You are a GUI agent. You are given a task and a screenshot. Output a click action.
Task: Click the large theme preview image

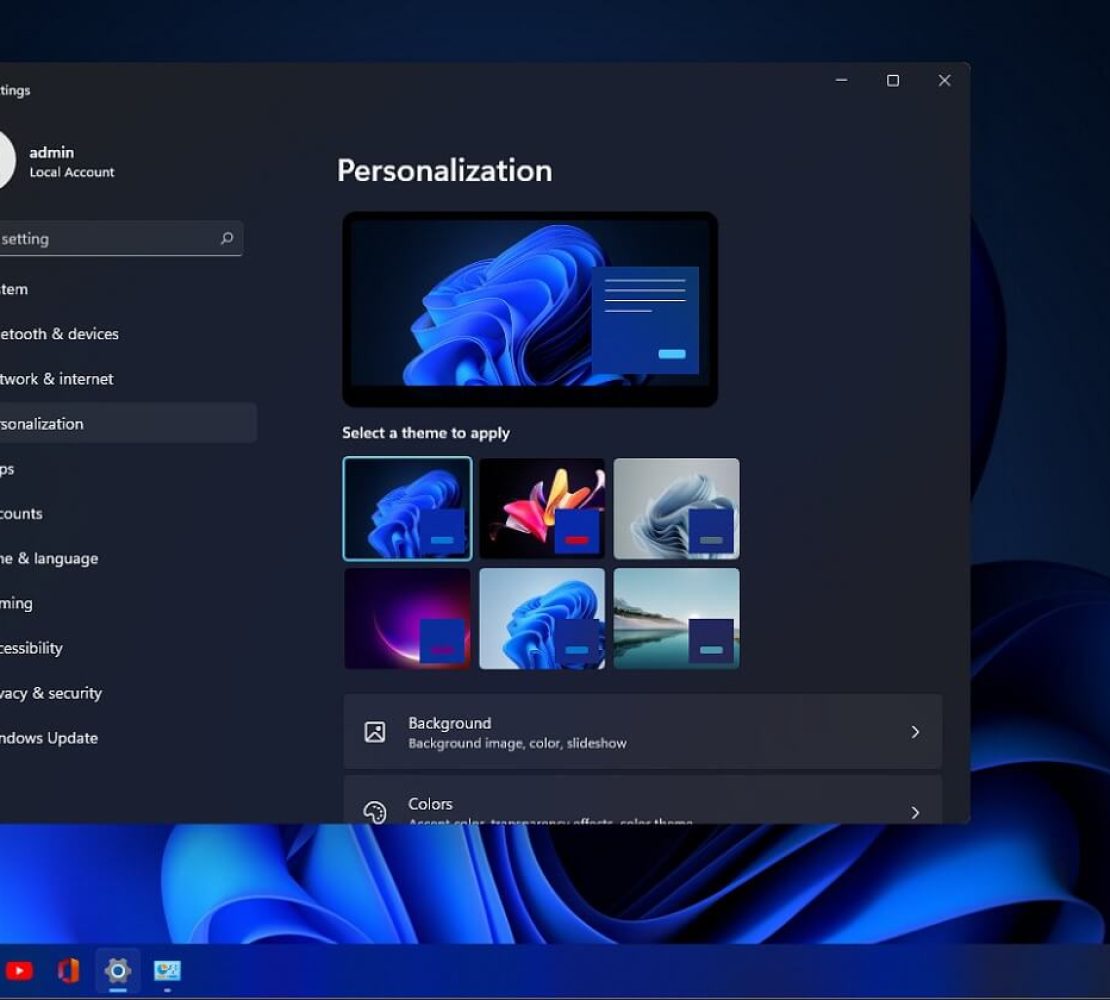(530, 309)
